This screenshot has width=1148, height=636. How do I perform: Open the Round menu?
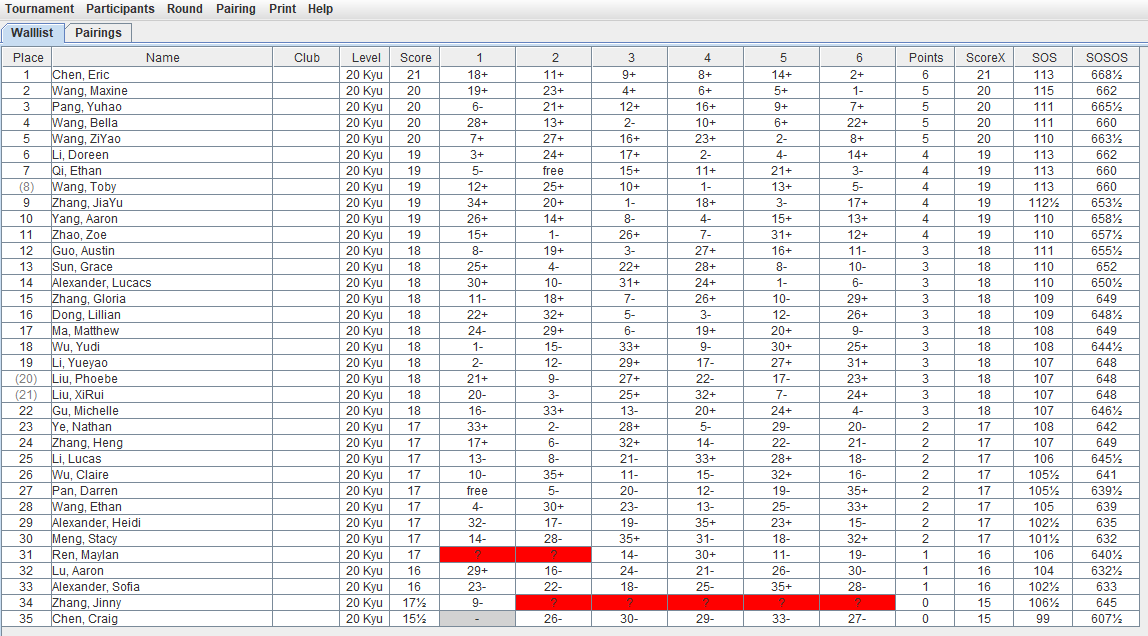point(184,9)
